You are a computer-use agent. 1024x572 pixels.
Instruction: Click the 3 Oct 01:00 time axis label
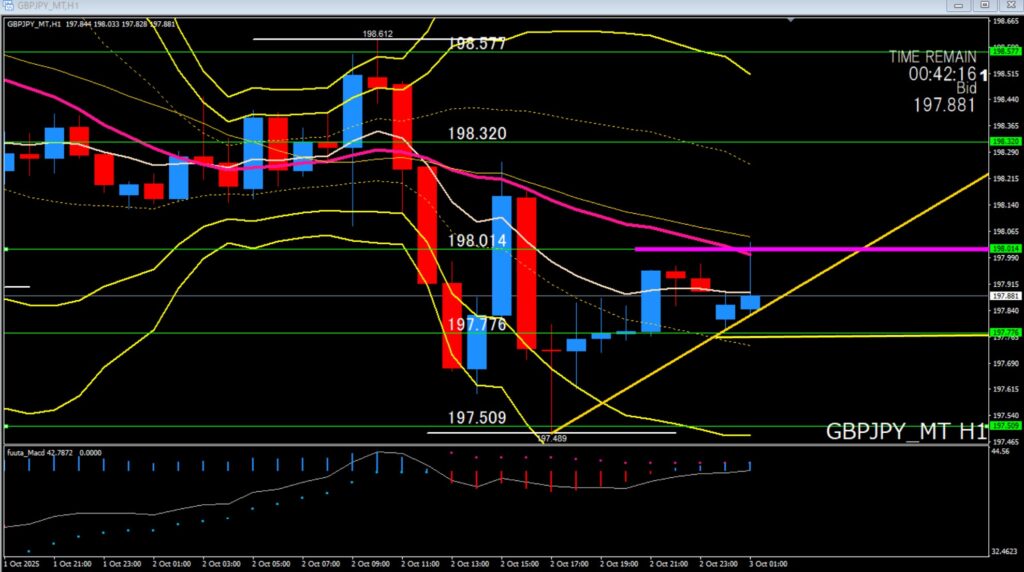click(766, 564)
